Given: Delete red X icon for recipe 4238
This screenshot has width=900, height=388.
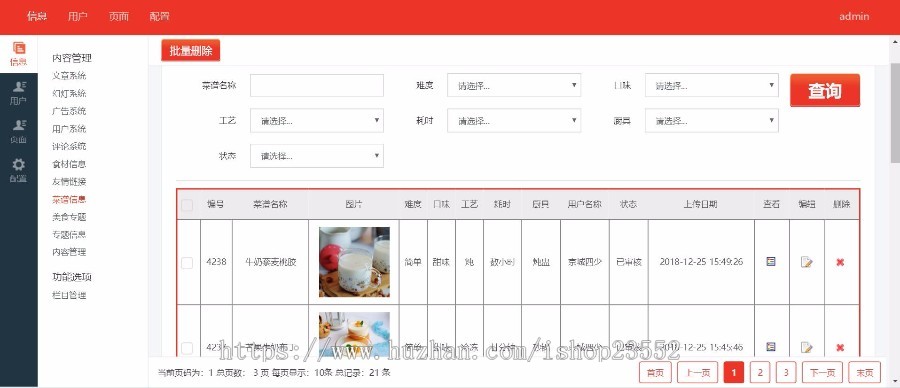Looking at the screenshot, I should (x=840, y=262).
